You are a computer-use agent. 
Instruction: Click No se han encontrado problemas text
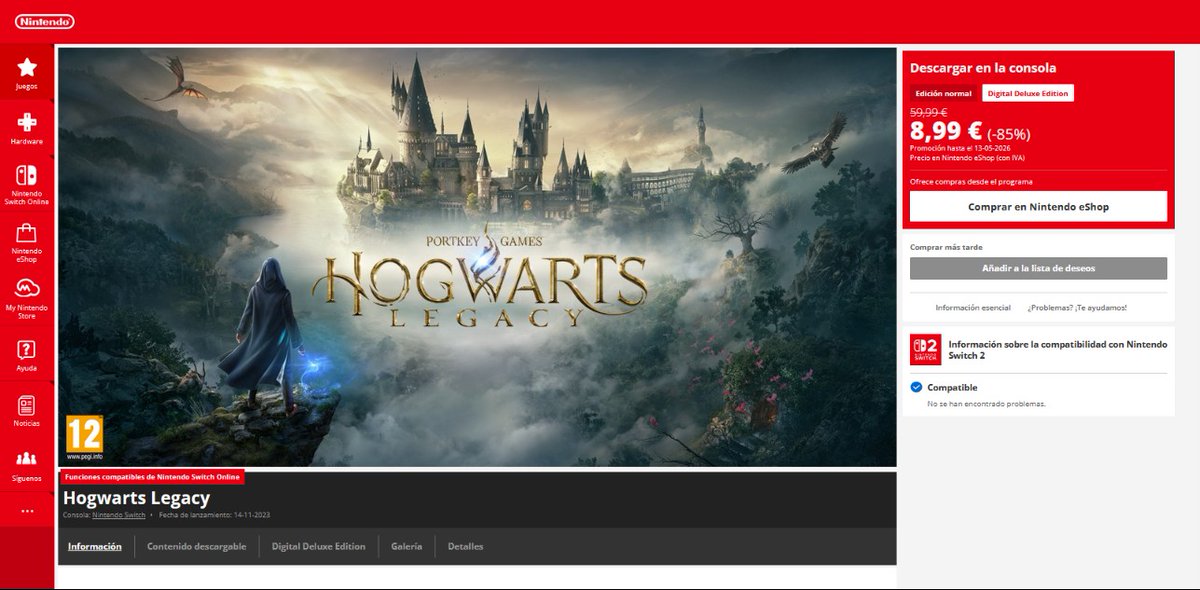click(986, 404)
